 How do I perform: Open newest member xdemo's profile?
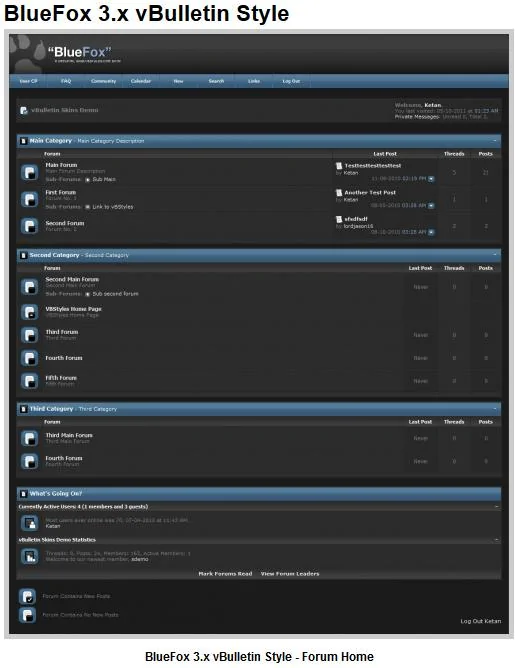click(140, 559)
